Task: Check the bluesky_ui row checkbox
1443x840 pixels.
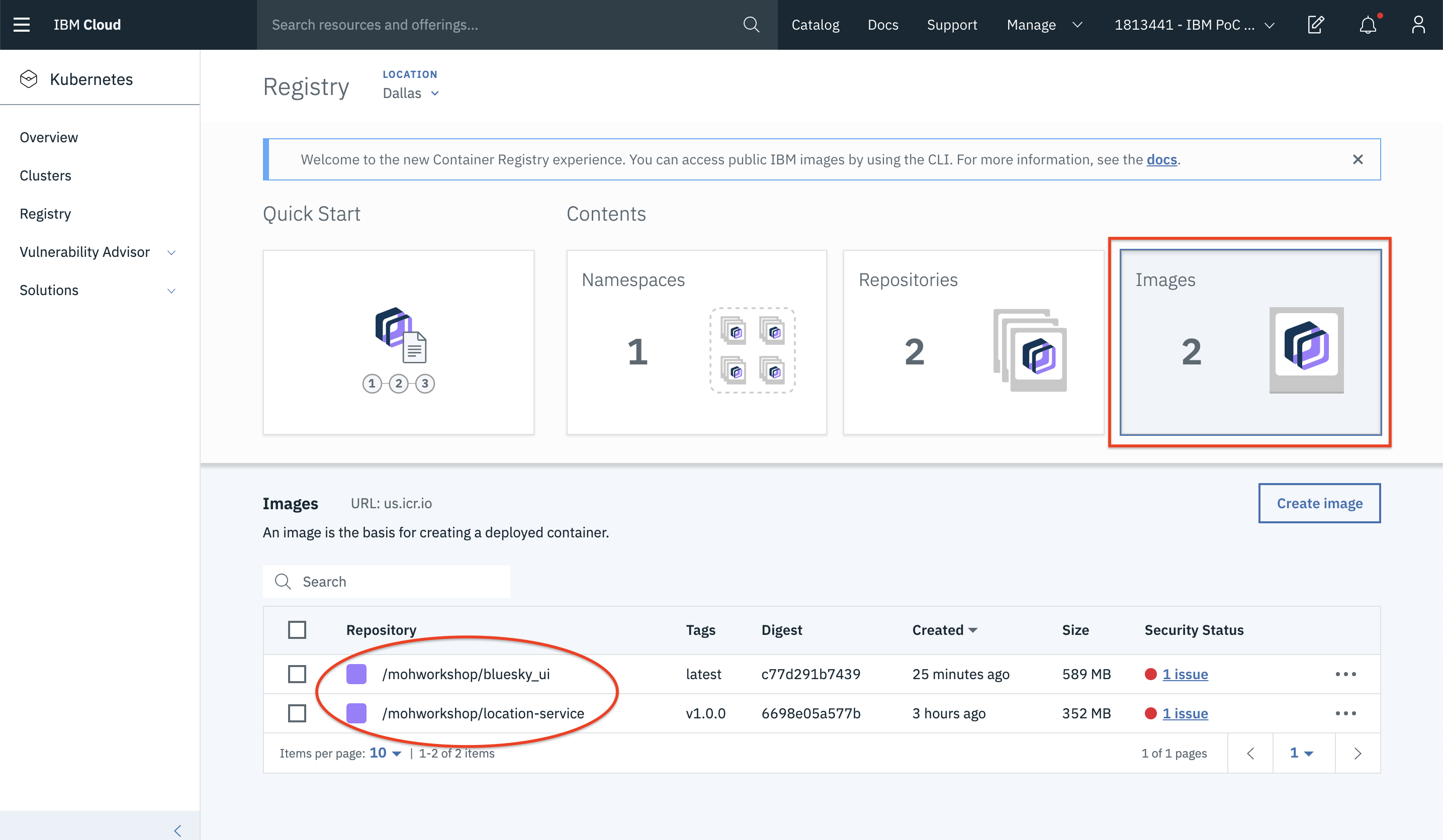Action: (x=297, y=674)
